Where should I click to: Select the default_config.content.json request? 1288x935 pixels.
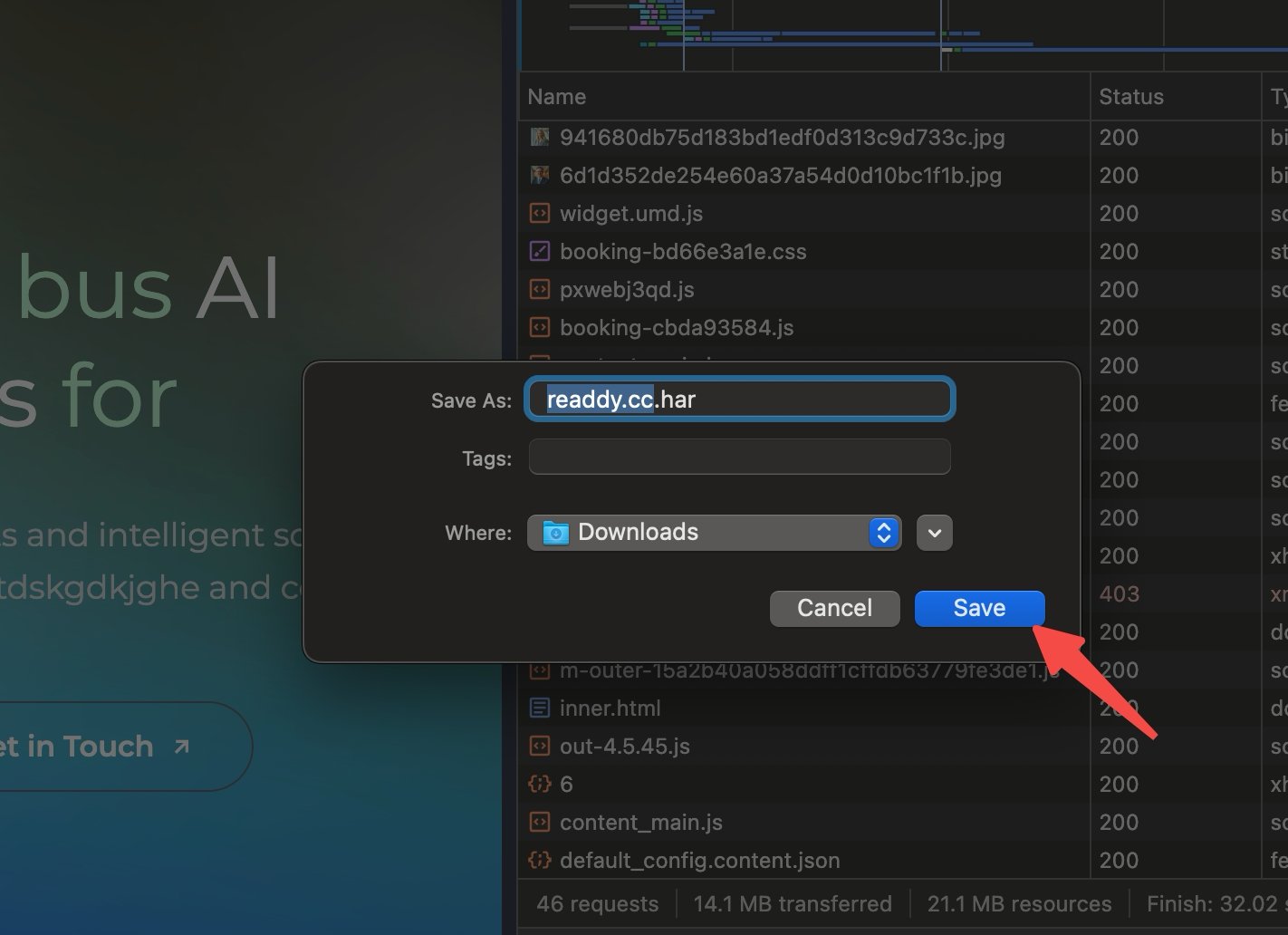point(699,861)
